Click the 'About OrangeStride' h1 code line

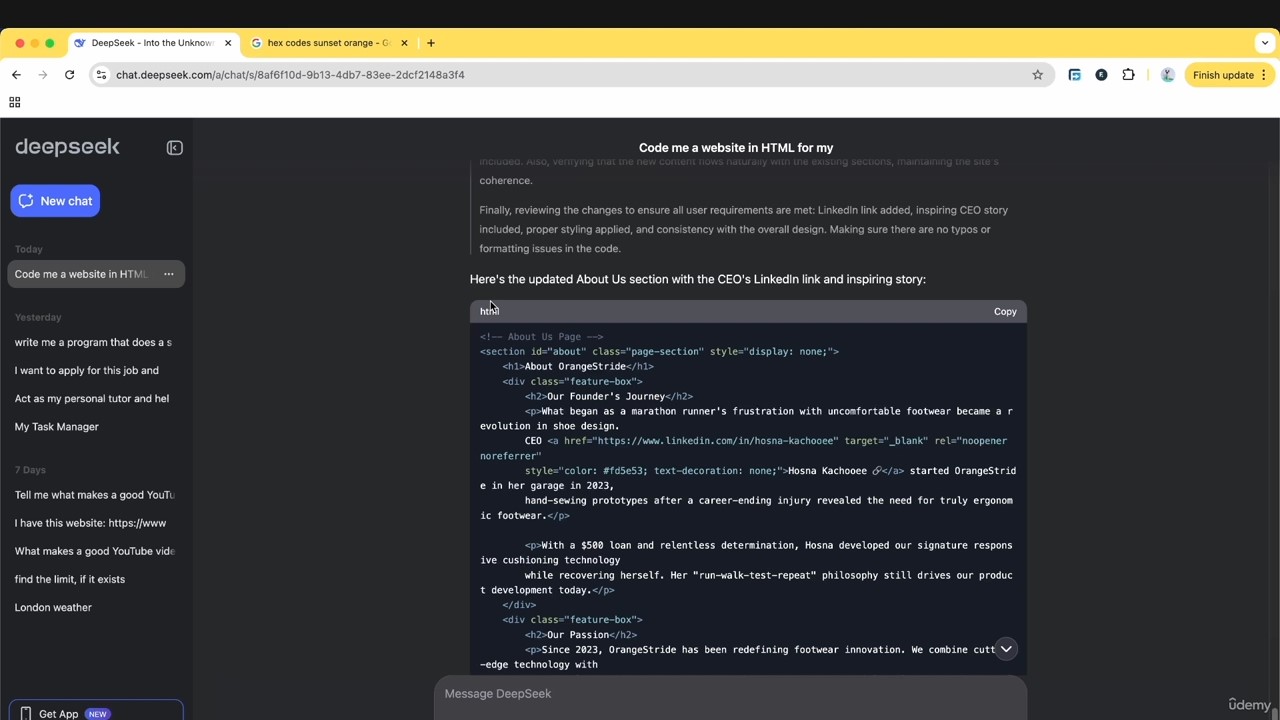point(578,366)
